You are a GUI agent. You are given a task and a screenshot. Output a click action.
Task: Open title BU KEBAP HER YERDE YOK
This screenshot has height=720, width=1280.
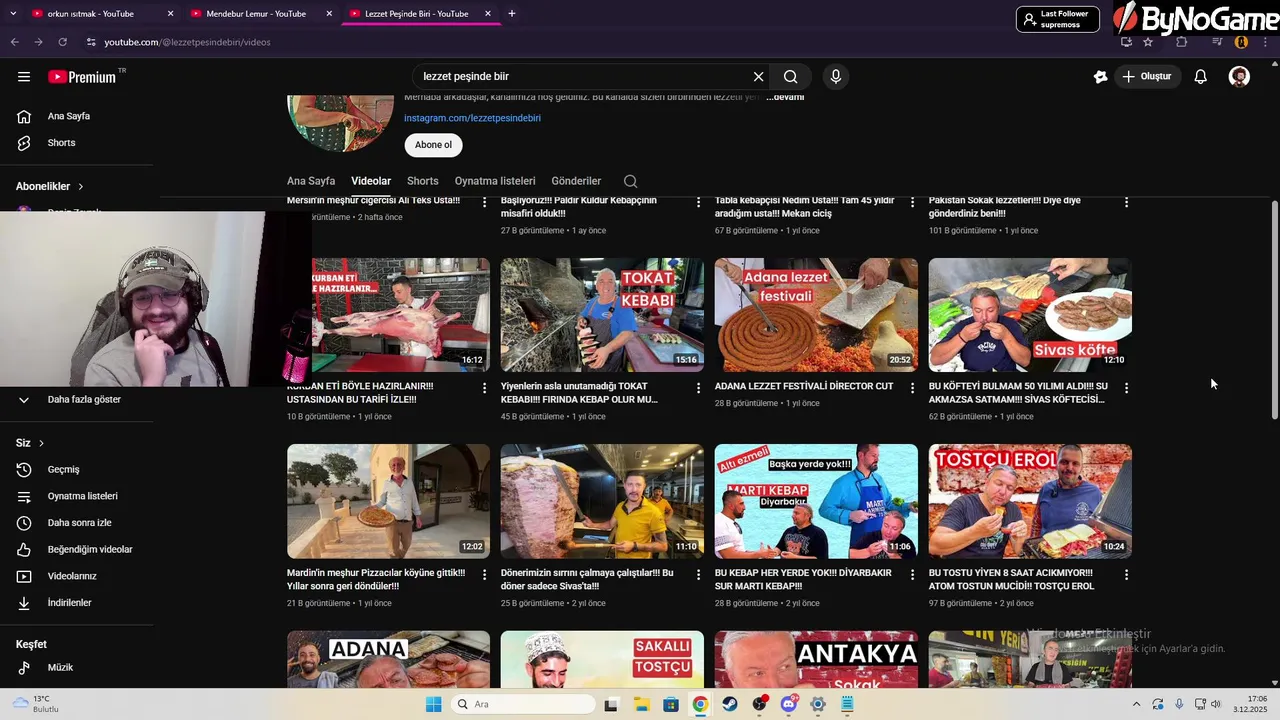point(803,580)
